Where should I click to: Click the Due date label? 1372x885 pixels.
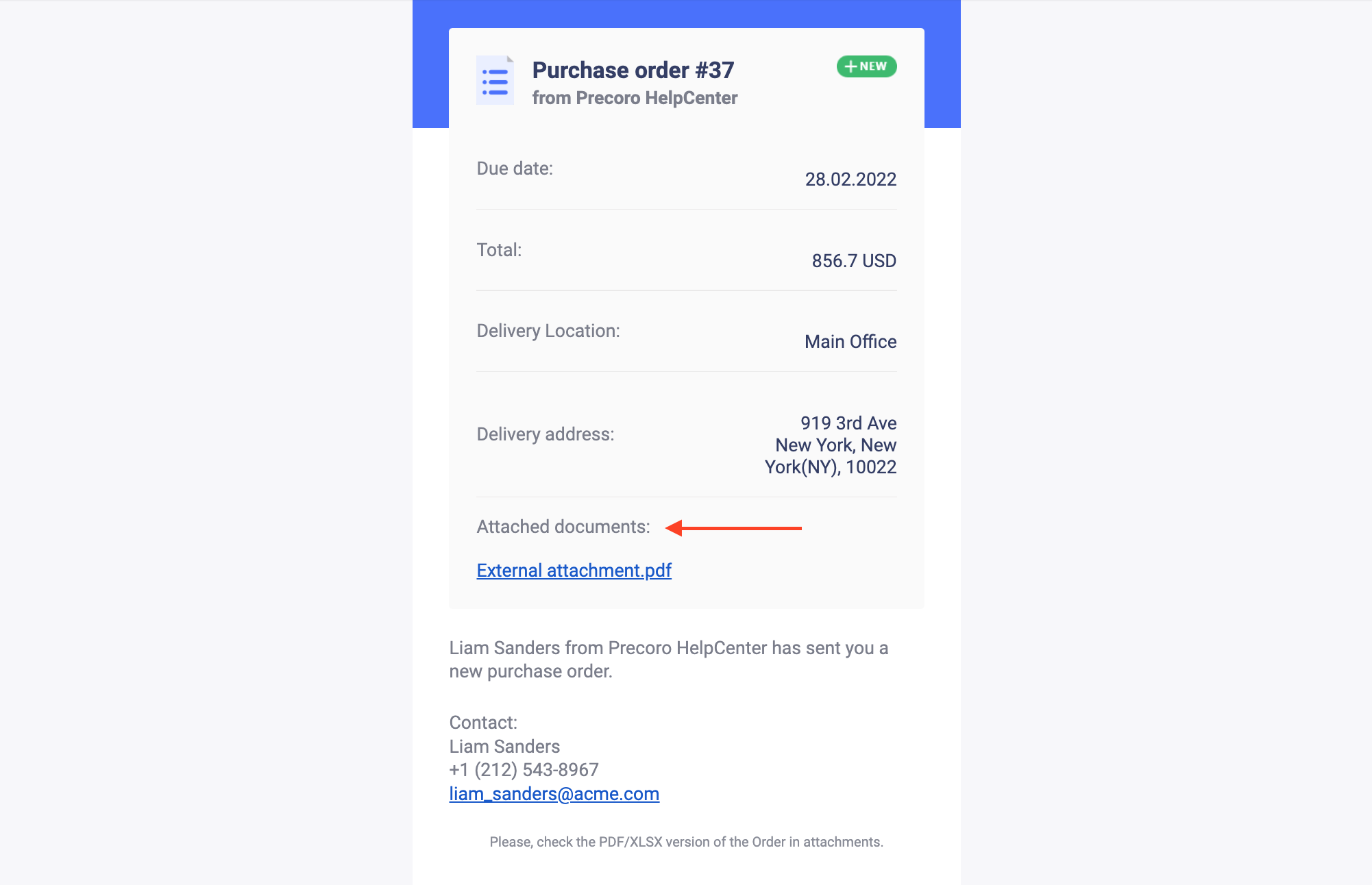(515, 169)
